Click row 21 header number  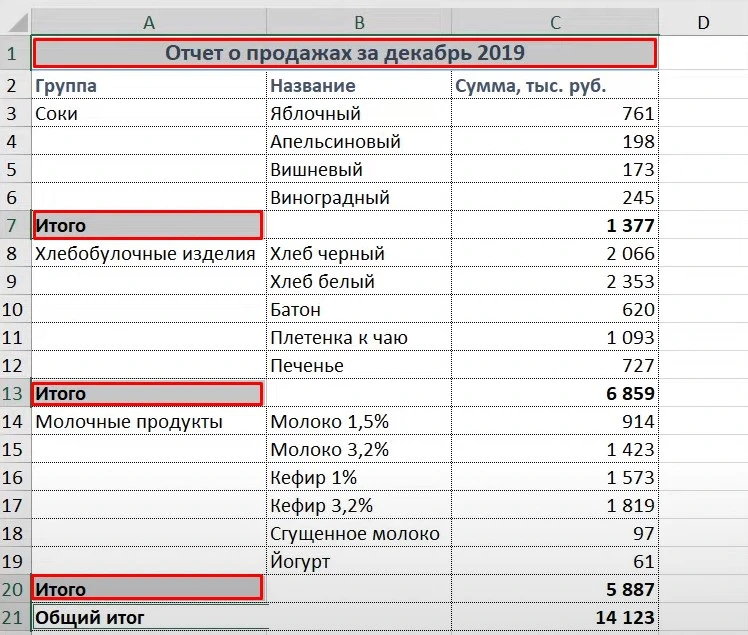coord(15,618)
